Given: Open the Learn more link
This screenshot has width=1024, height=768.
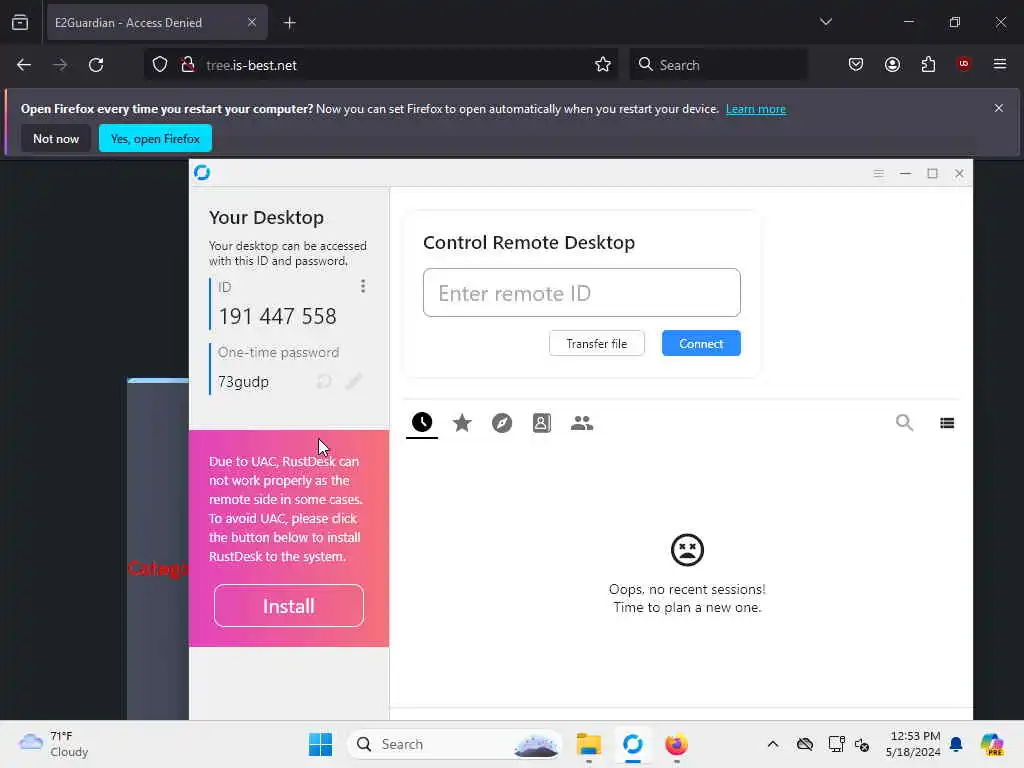Looking at the screenshot, I should tap(756, 109).
